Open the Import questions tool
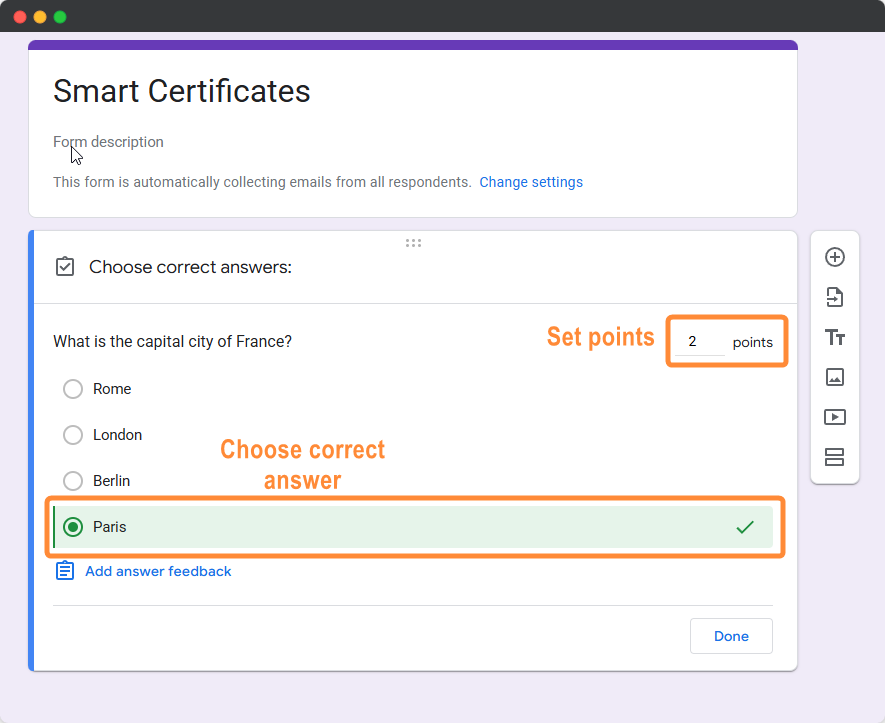The height and width of the screenshot is (723, 885). [x=835, y=297]
